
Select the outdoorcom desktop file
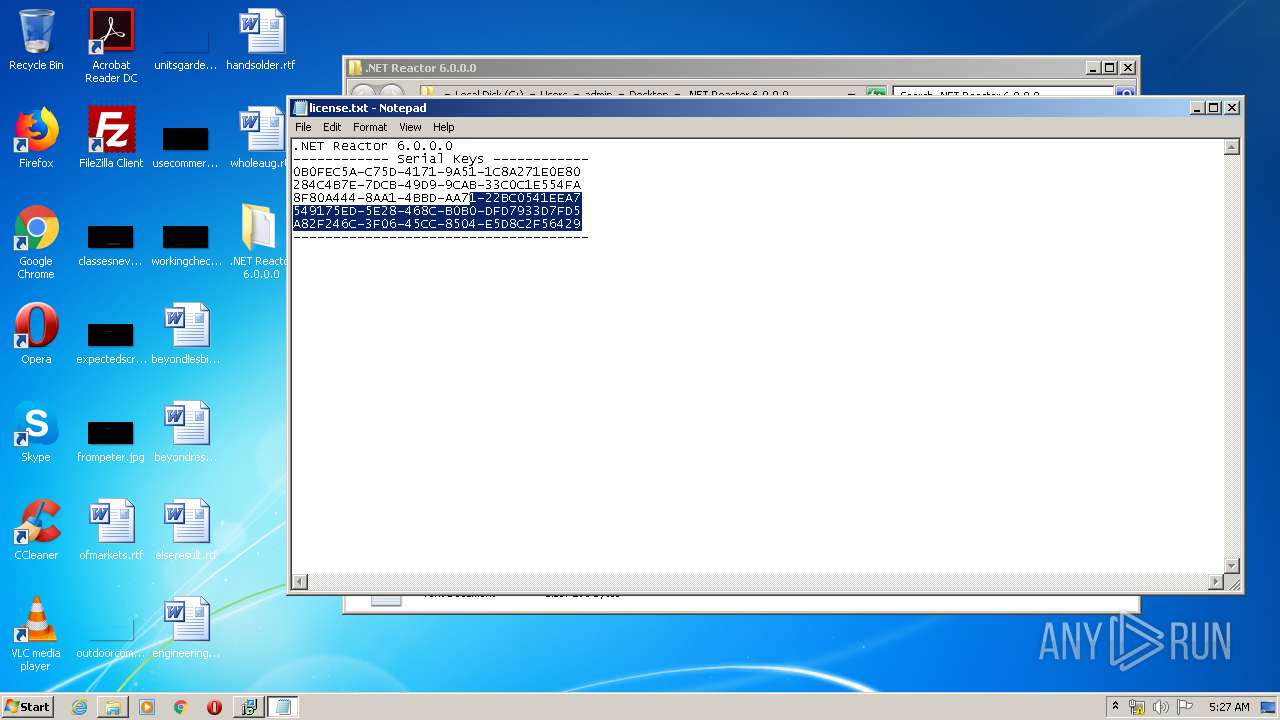(x=111, y=637)
